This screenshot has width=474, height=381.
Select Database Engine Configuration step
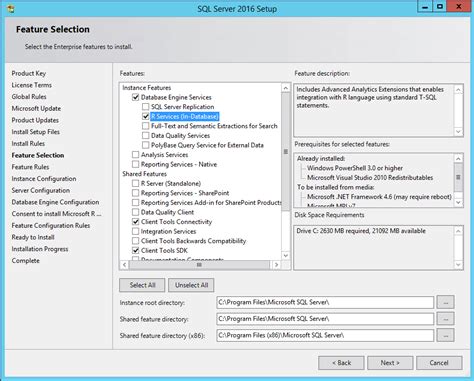tap(55, 202)
